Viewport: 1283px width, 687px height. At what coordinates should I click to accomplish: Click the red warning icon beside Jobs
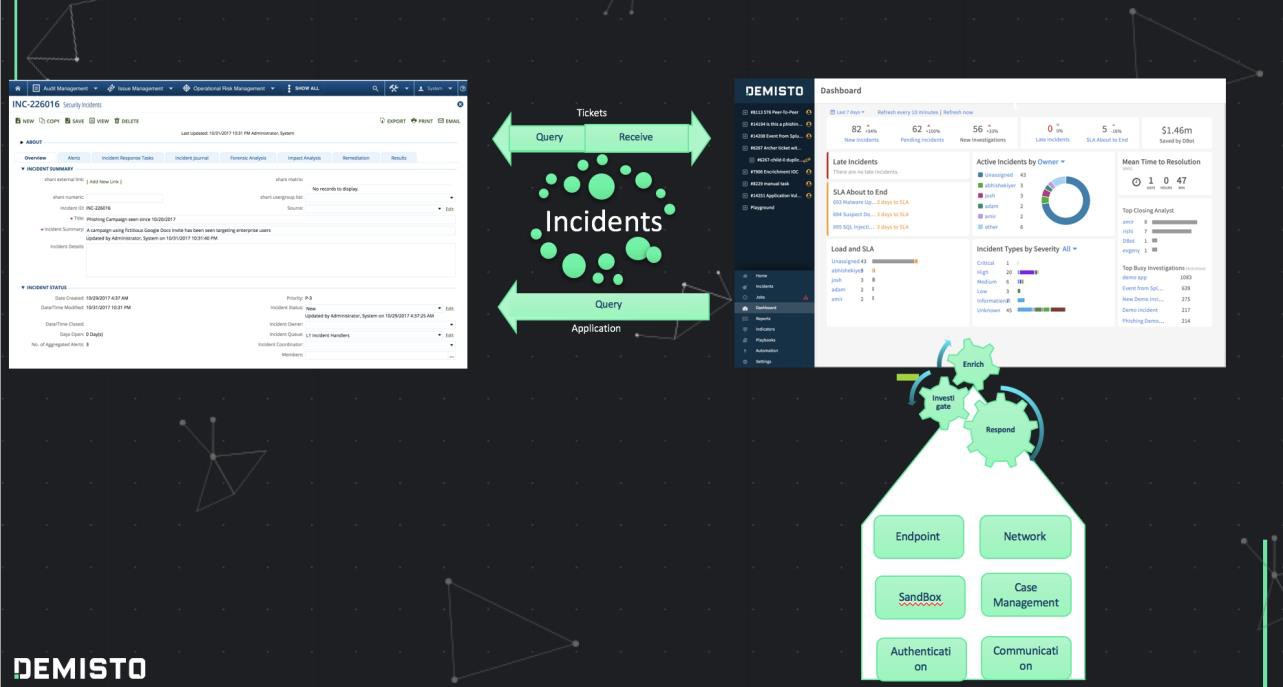click(x=805, y=296)
